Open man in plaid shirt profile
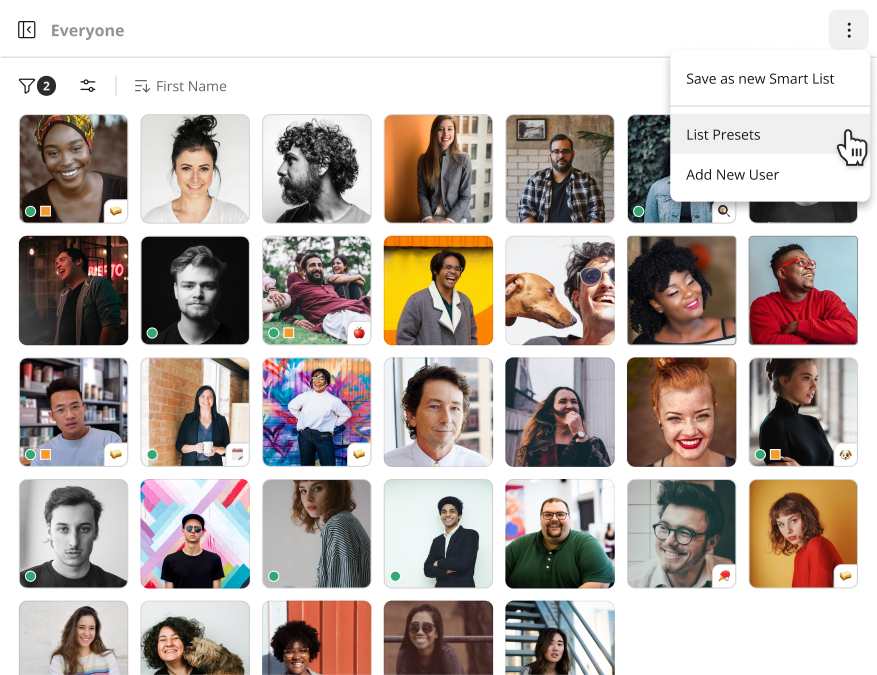 [x=560, y=168]
